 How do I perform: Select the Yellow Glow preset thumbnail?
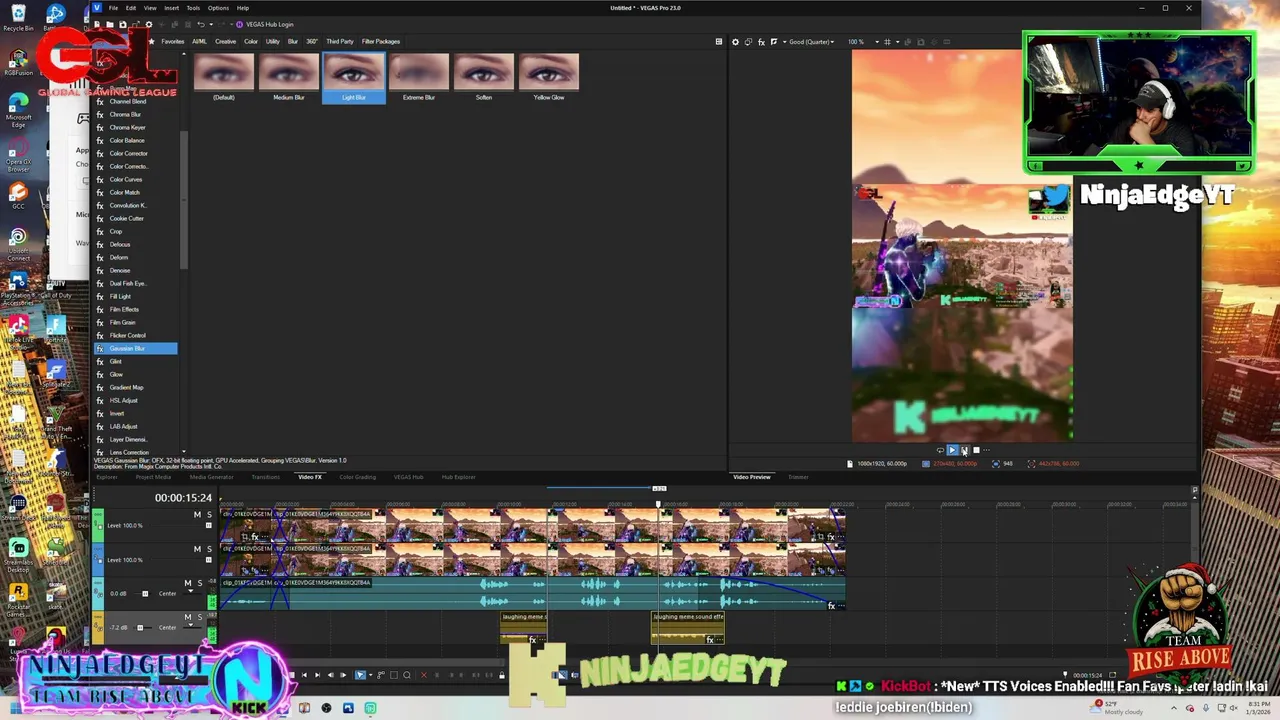point(549,78)
